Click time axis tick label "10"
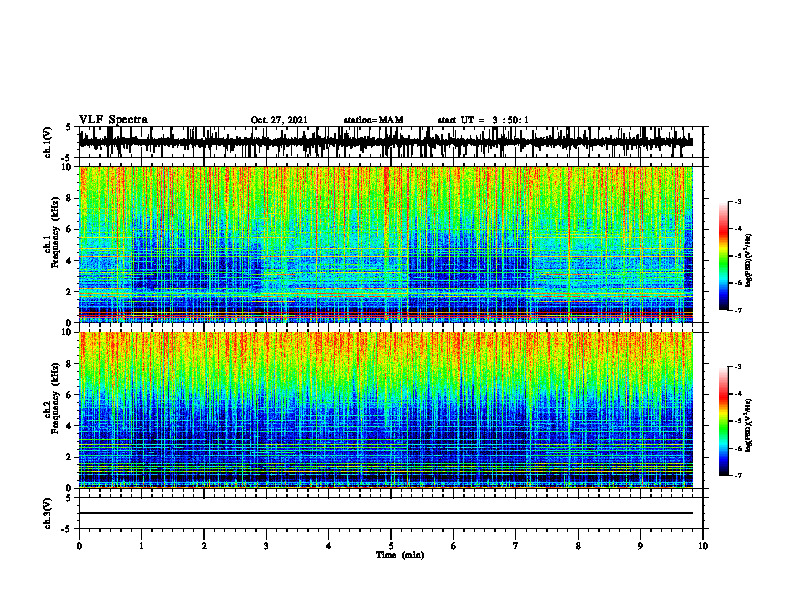Viewport: 792px width, 612px height. pos(703,546)
